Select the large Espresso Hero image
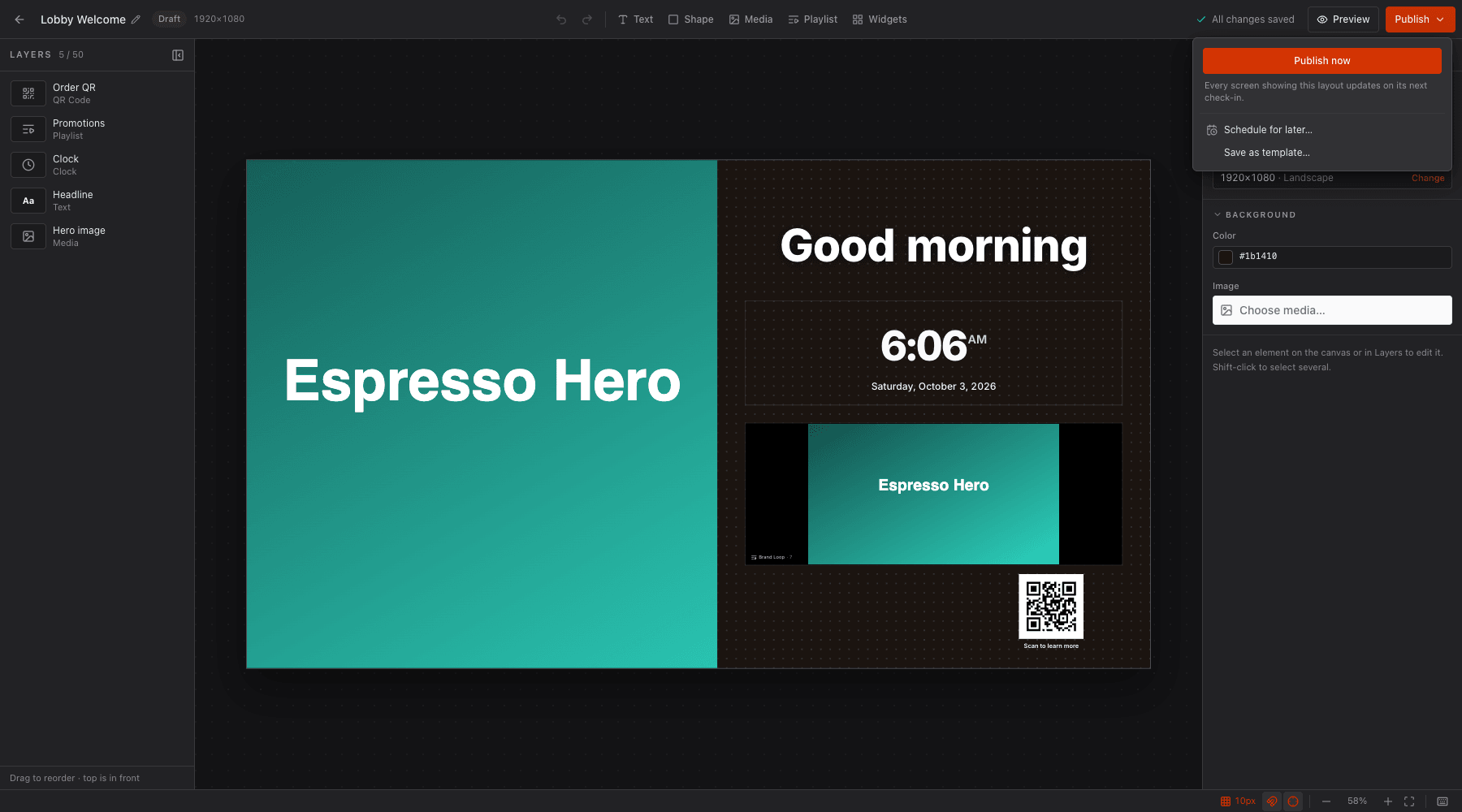Viewport: 1462px width, 812px height. point(482,414)
